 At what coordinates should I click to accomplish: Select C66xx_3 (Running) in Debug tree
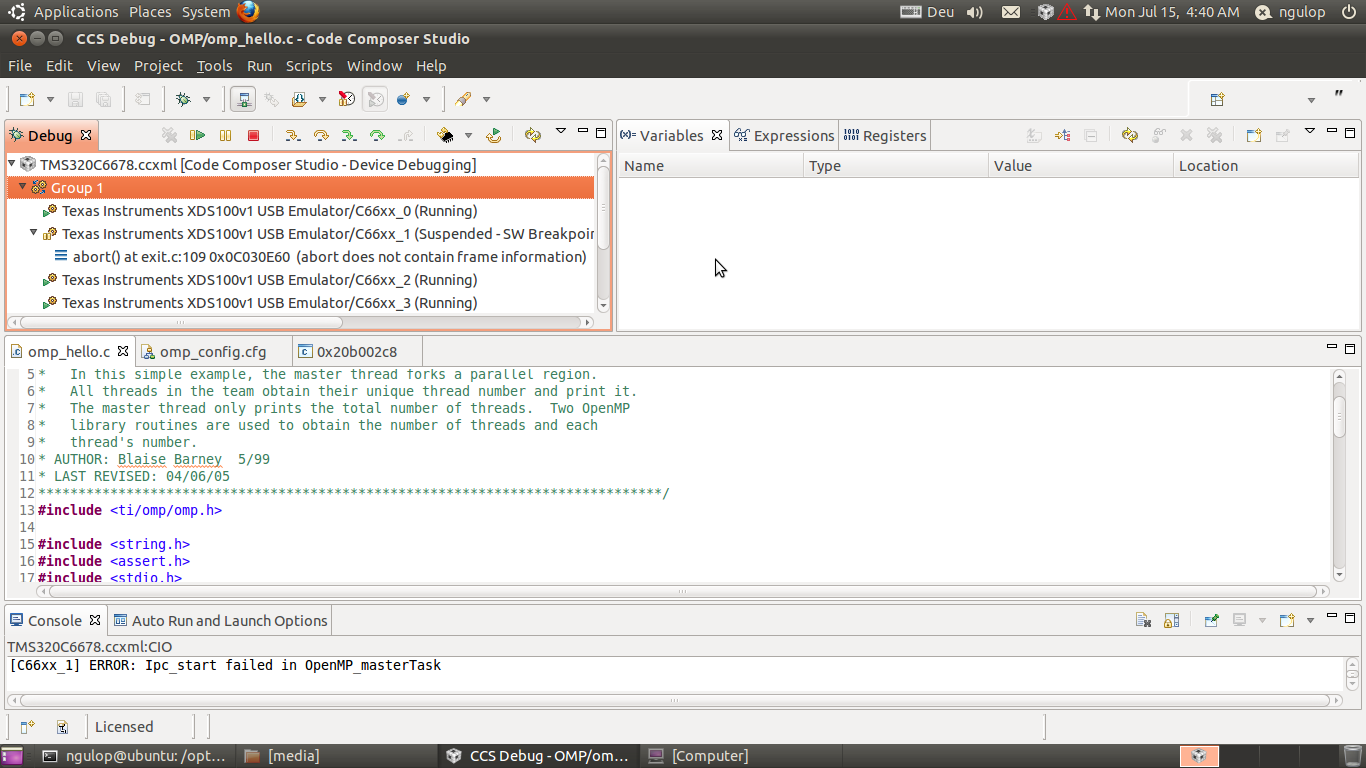pyautogui.click(x=269, y=303)
